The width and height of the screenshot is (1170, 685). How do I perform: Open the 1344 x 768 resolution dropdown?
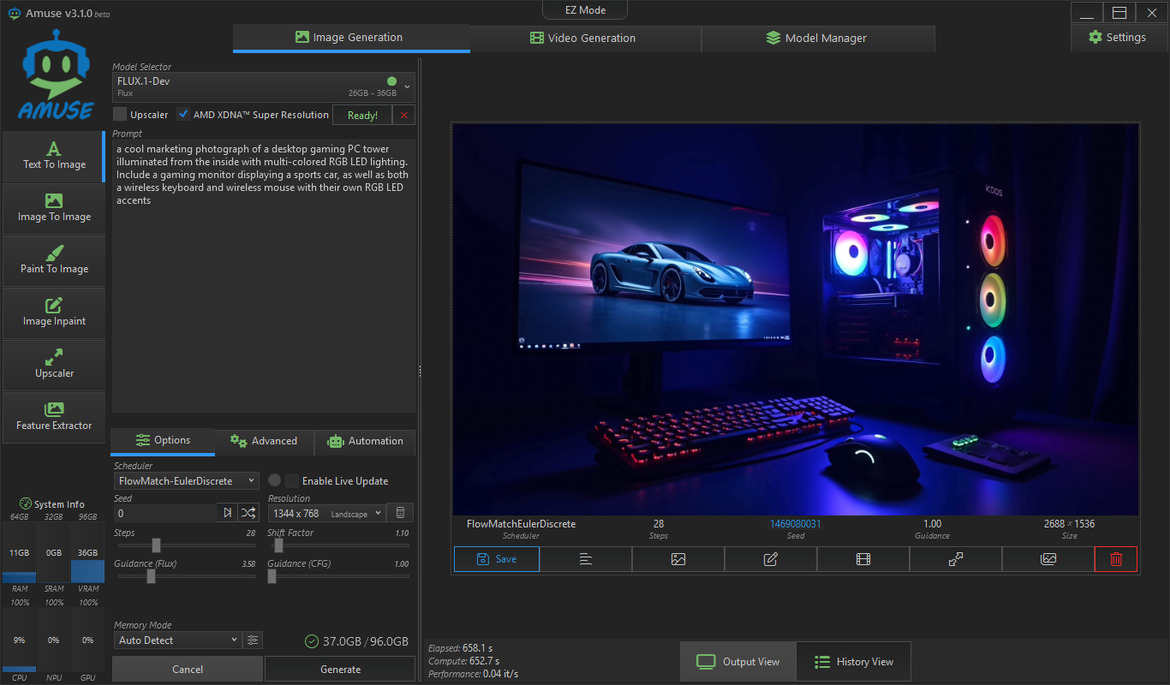click(327, 513)
